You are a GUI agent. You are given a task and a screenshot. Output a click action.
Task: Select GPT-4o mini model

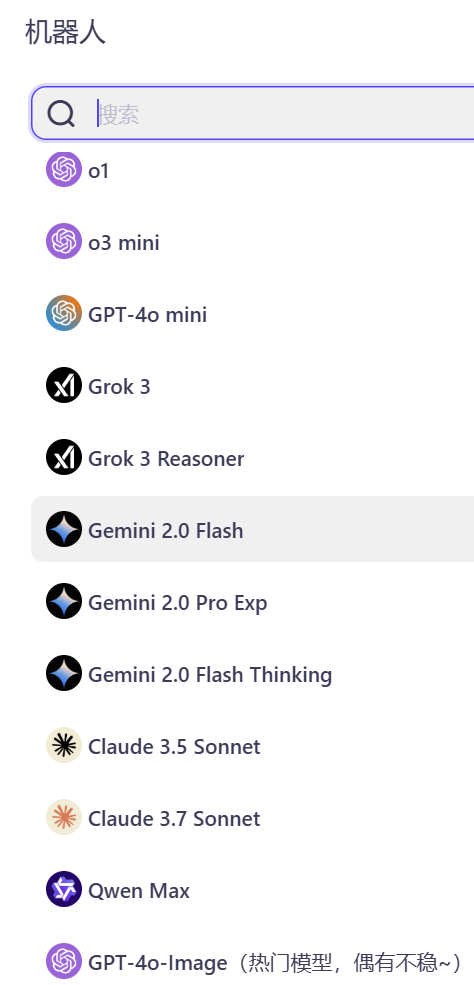pyautogui.click(x=252, y=313)
